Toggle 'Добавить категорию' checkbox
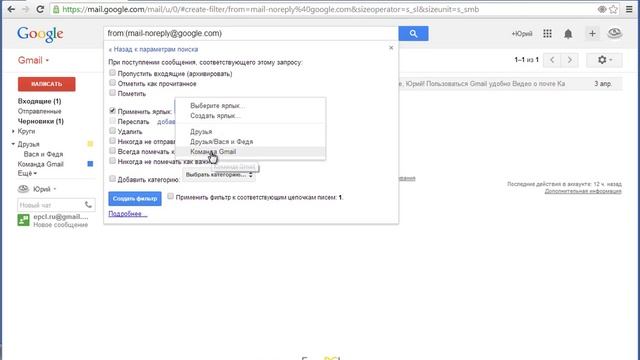Image resolution: width=640 pixels, height=360 pixels. [112, 178]
